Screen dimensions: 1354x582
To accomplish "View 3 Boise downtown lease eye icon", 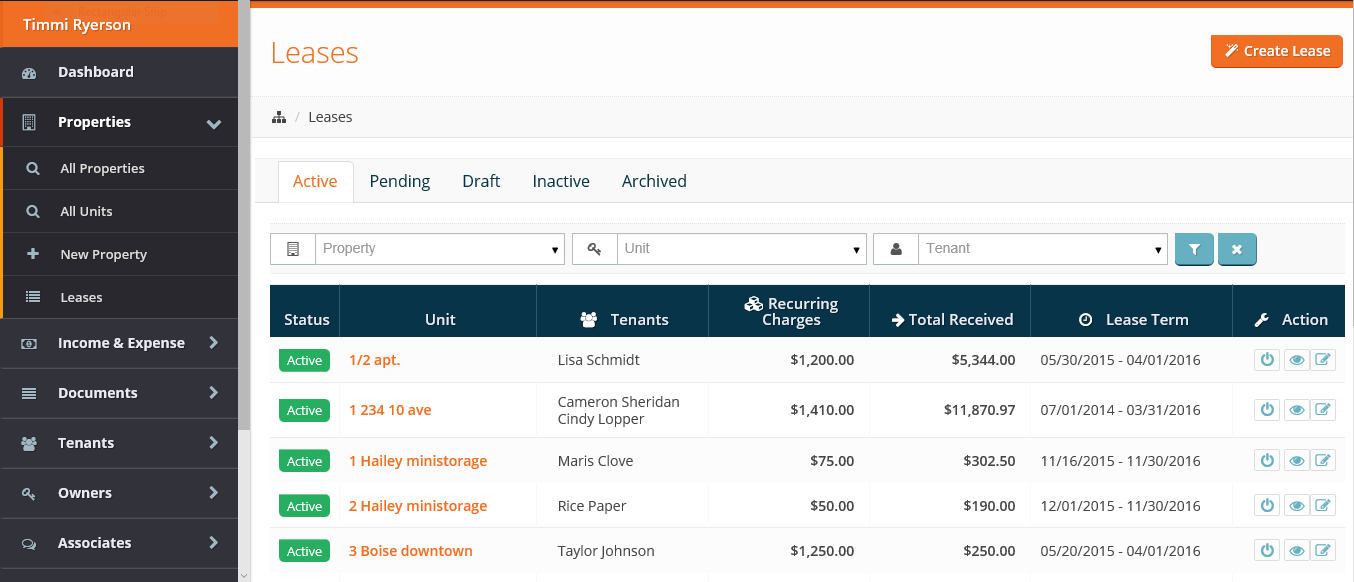I will coord(1296,551).
